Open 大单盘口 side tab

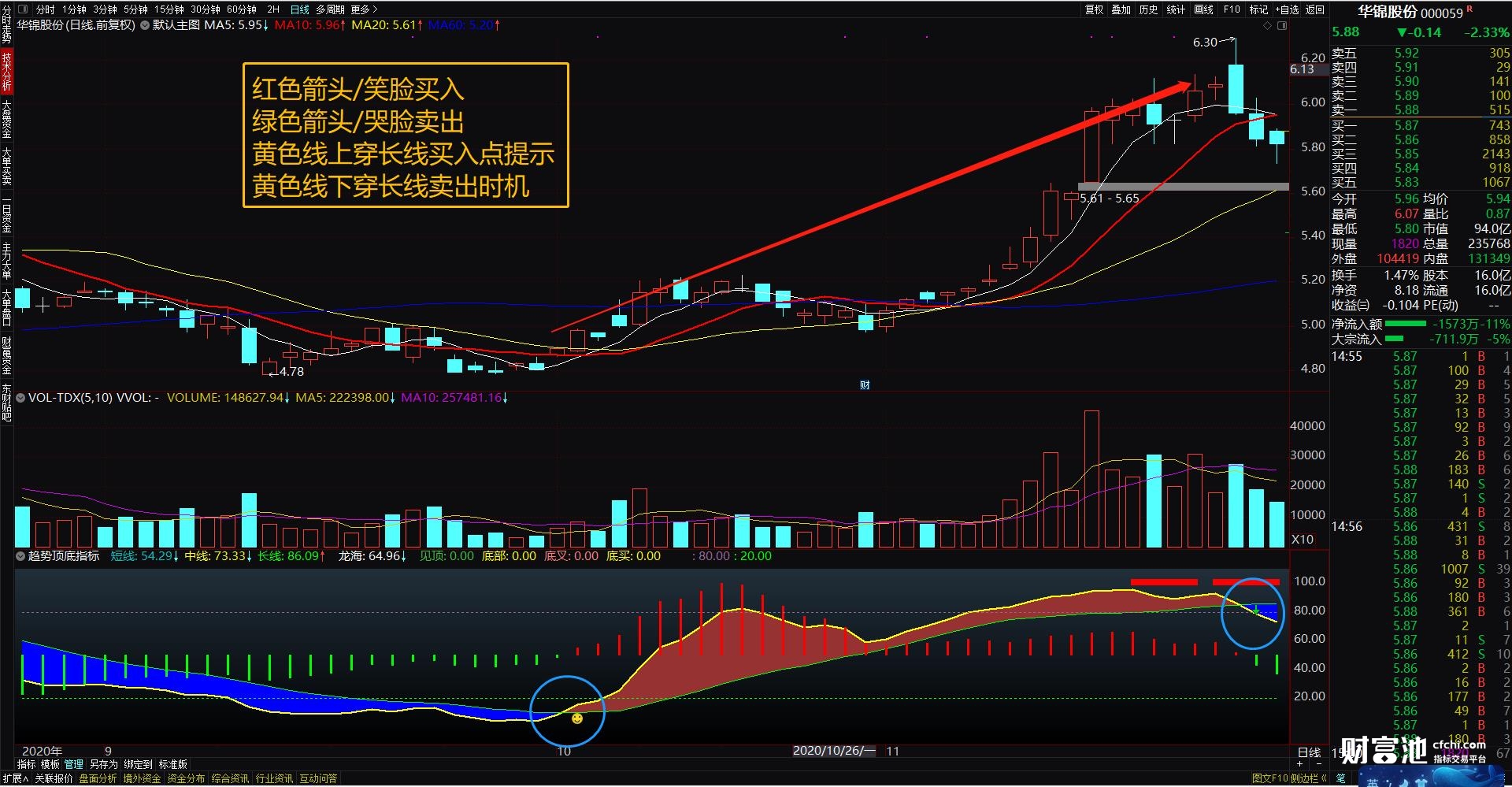click(x=6, y=307)
